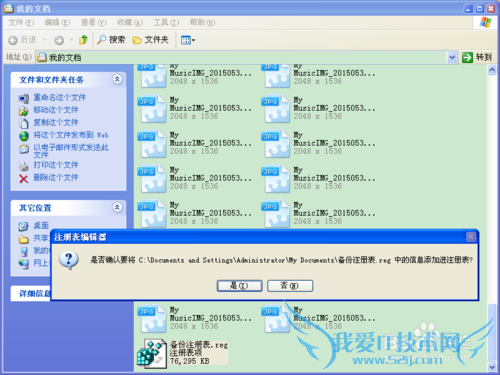
Task: Open the Forward button history dropdown arrow
Action: 71,40
